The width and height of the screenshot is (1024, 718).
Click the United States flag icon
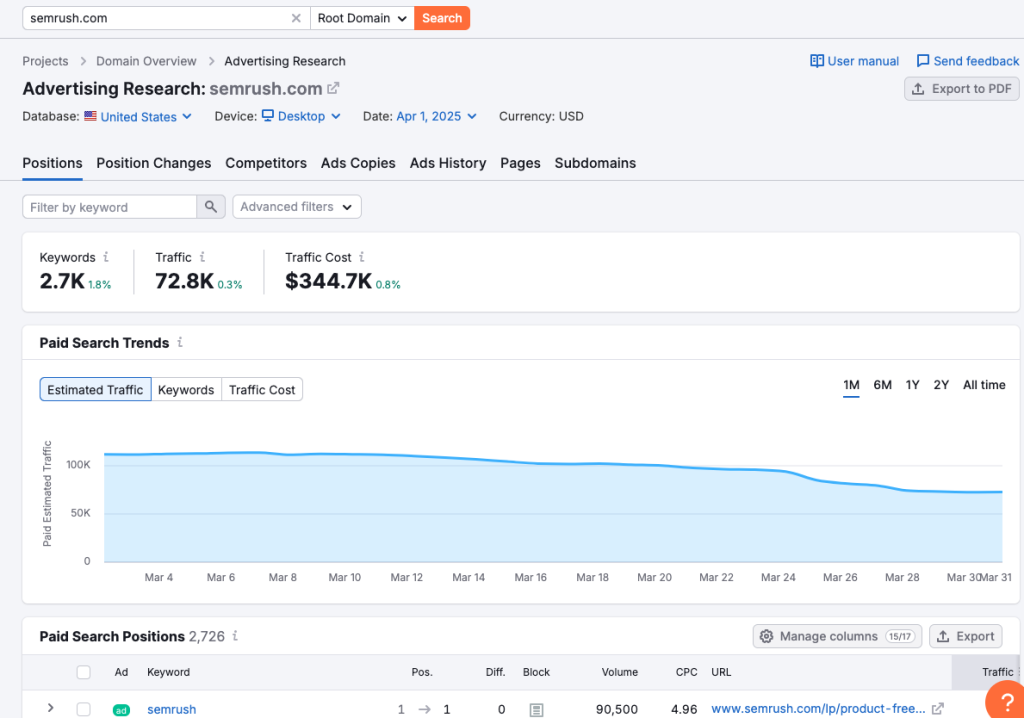coord(90,116)
